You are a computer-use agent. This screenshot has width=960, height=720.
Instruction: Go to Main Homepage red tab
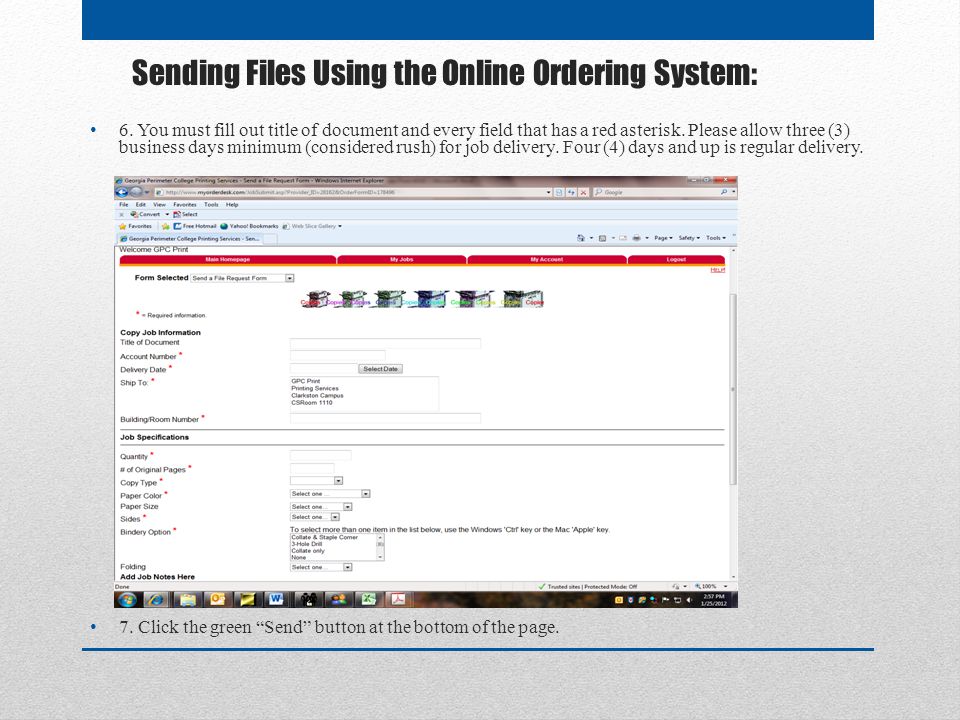[x=228, y=260]
